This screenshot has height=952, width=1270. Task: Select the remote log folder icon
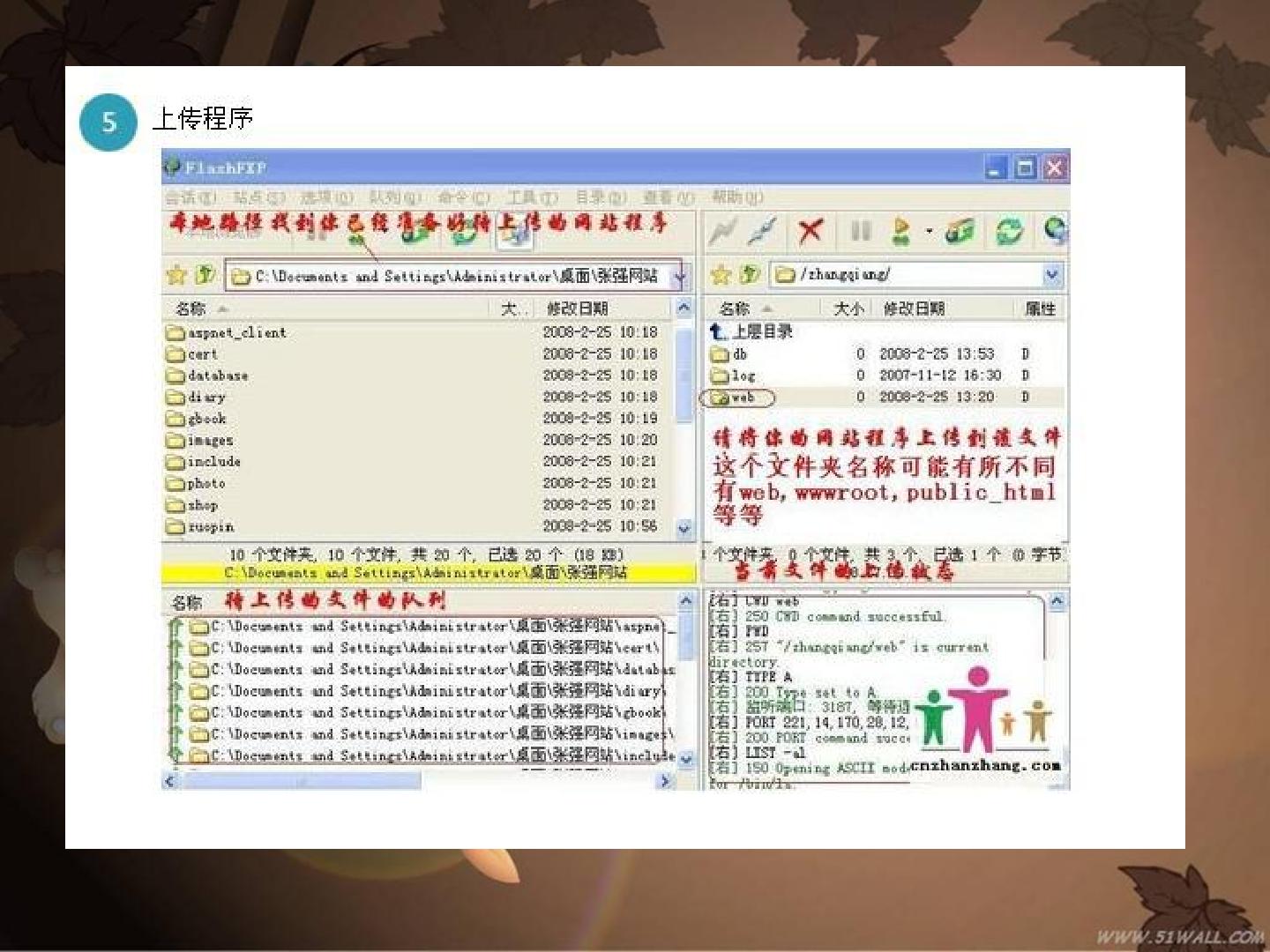pos(720,376)
